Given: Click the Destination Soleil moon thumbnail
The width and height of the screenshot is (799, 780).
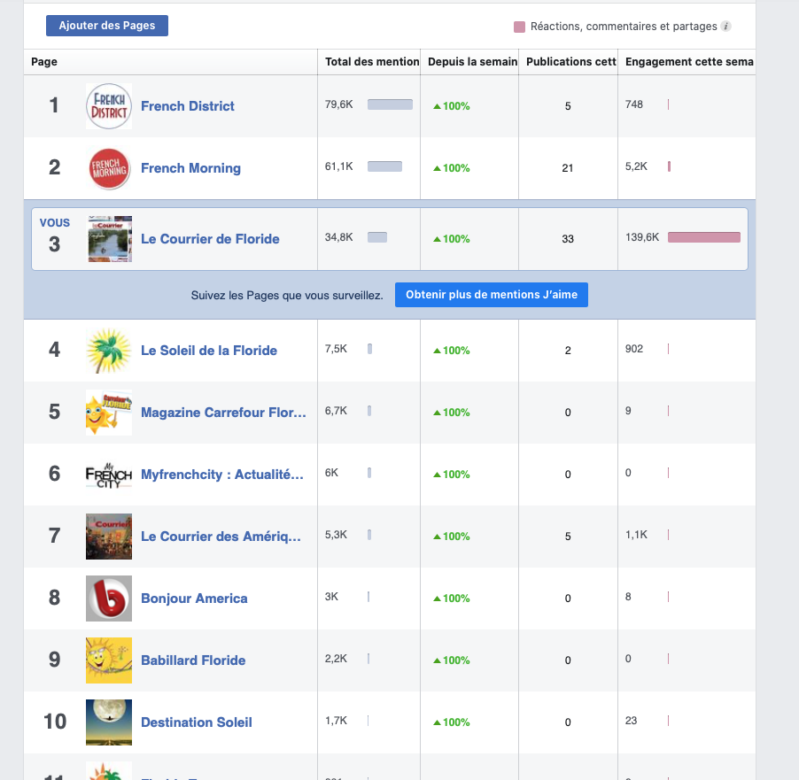Looking at the screenshot, I should click(x=109, y=722).
